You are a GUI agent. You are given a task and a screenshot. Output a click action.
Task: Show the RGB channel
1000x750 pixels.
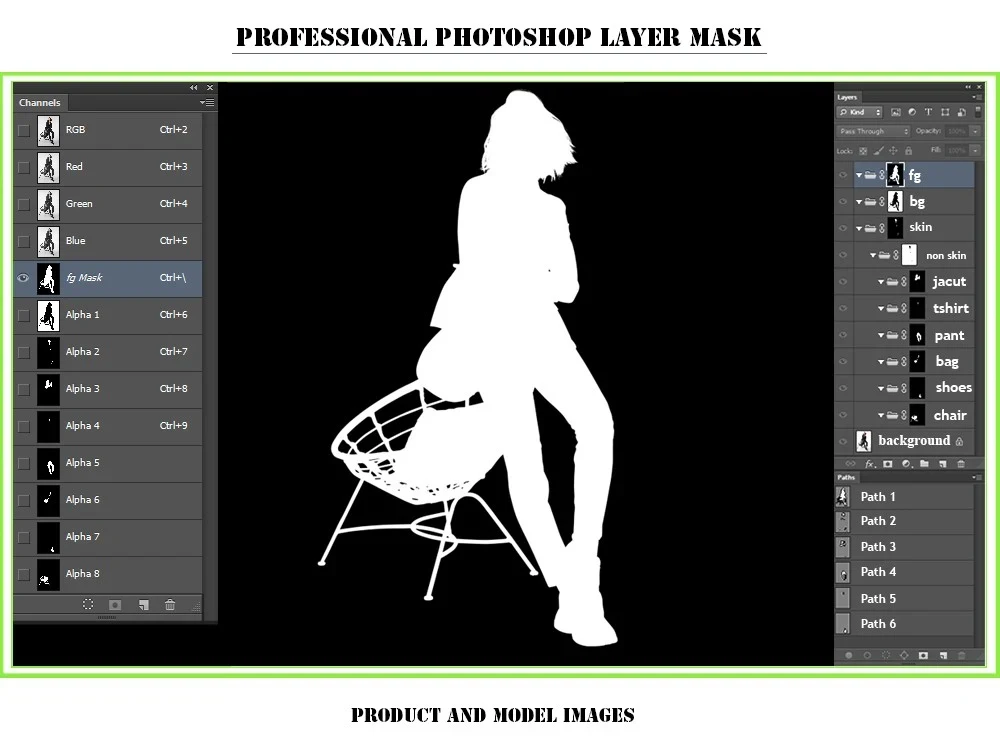(x=22, y=129)
